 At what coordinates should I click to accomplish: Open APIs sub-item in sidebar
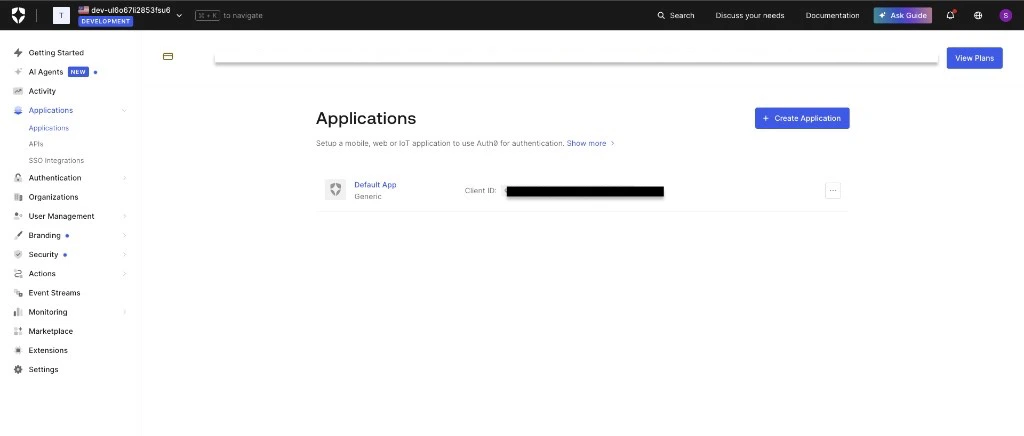(x=36, y=144)
